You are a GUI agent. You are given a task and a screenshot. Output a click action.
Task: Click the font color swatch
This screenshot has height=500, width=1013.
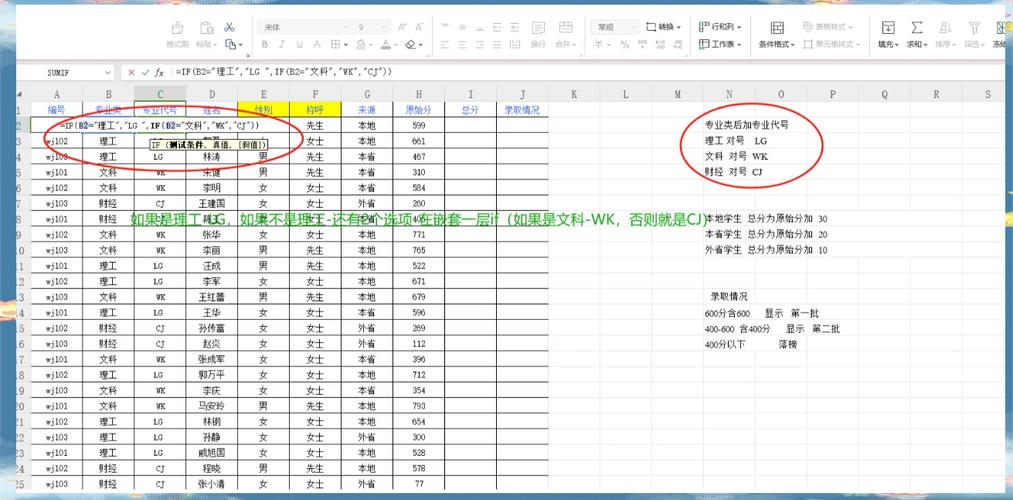click(x=386, y=45)
